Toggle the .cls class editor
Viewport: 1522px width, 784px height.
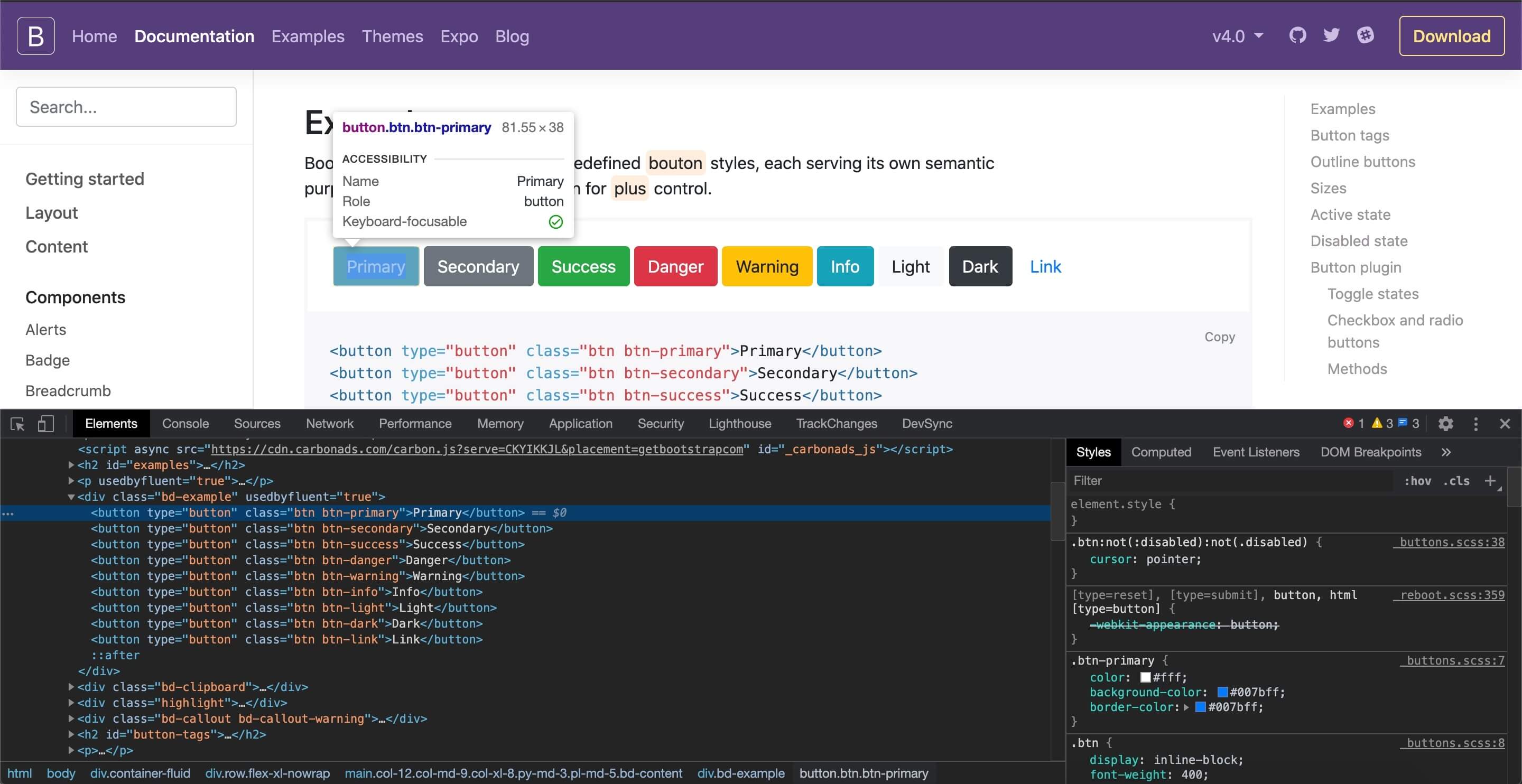pyautogui.click(x=1456, y=481)
